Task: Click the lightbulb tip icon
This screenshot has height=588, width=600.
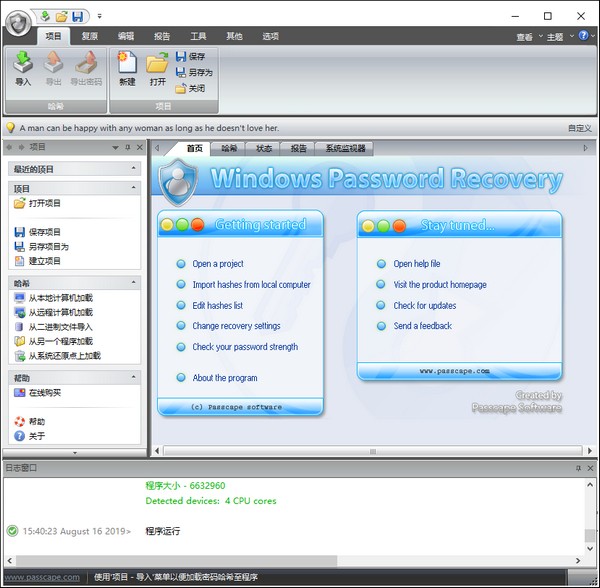Action: point(10,128)
